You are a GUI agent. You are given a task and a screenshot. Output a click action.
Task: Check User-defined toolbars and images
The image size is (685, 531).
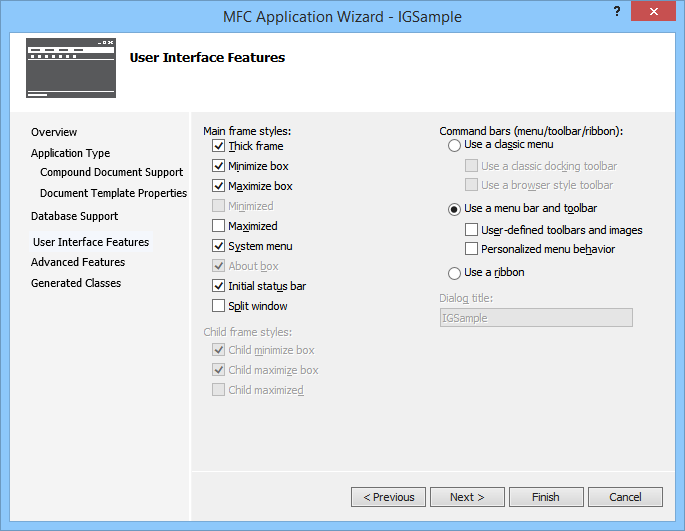tap(472, 230)
